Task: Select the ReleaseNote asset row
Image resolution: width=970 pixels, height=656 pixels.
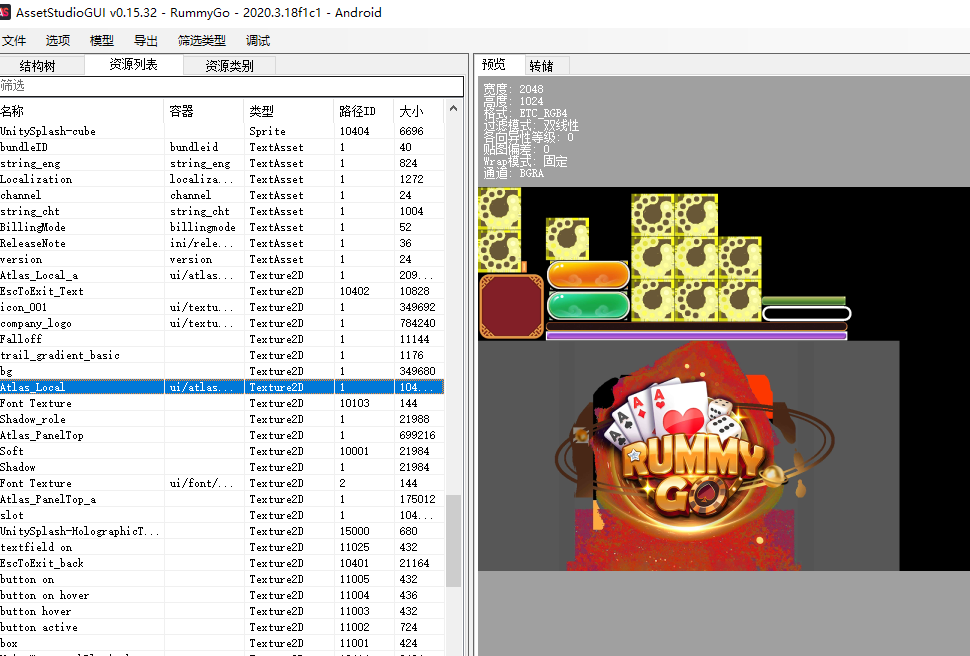Action: click(222, 243)
